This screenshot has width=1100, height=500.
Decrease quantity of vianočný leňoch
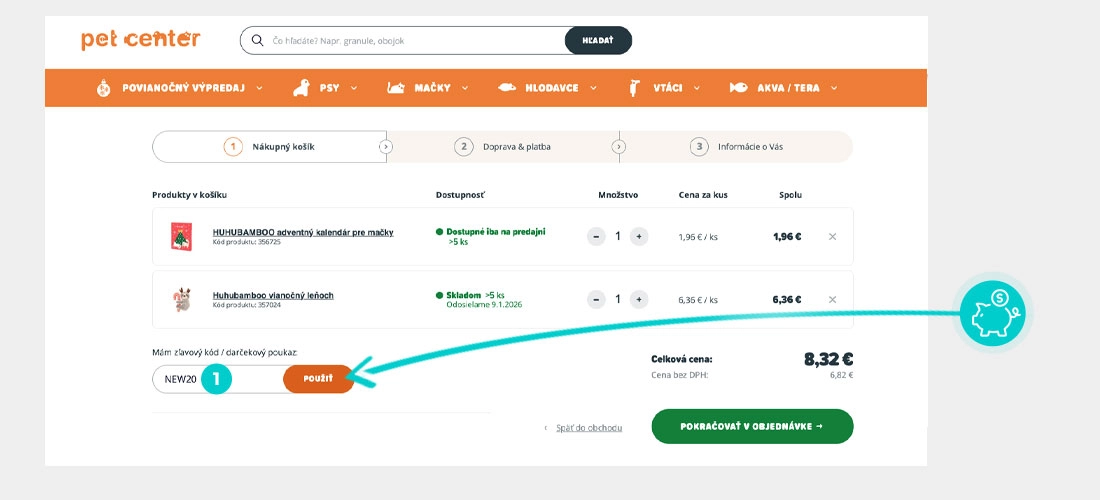[597, 299]
